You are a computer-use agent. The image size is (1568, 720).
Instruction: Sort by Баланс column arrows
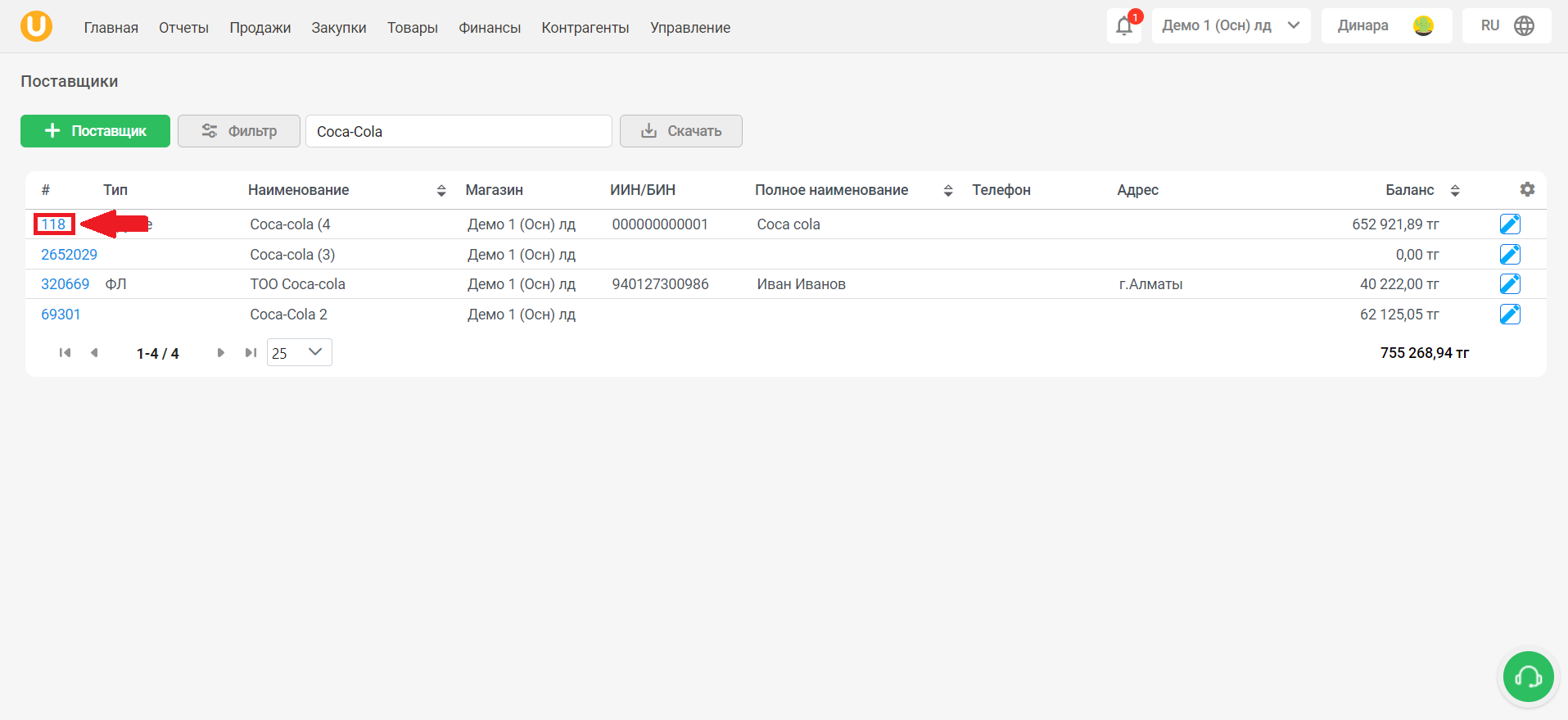(1455, 191)
